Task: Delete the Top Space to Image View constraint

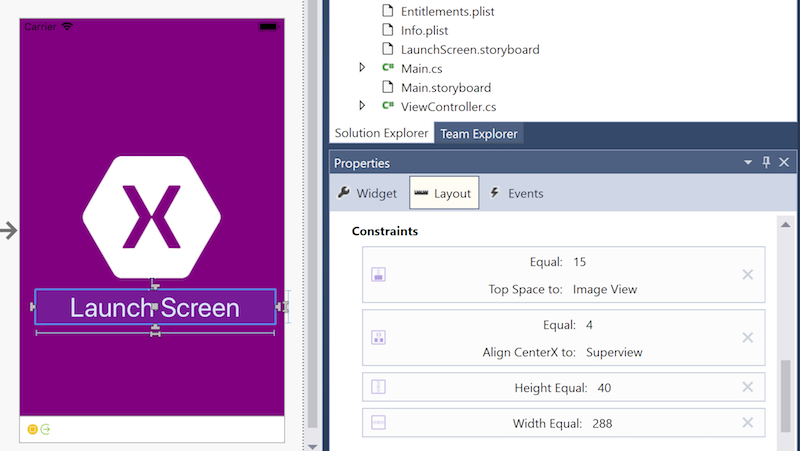Action: tap(747, 274)
